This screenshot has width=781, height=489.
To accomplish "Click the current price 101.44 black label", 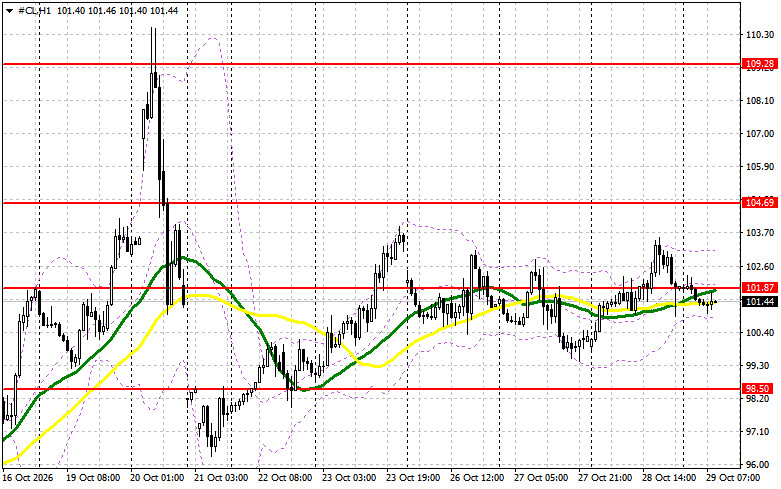I will pos(760,301).
